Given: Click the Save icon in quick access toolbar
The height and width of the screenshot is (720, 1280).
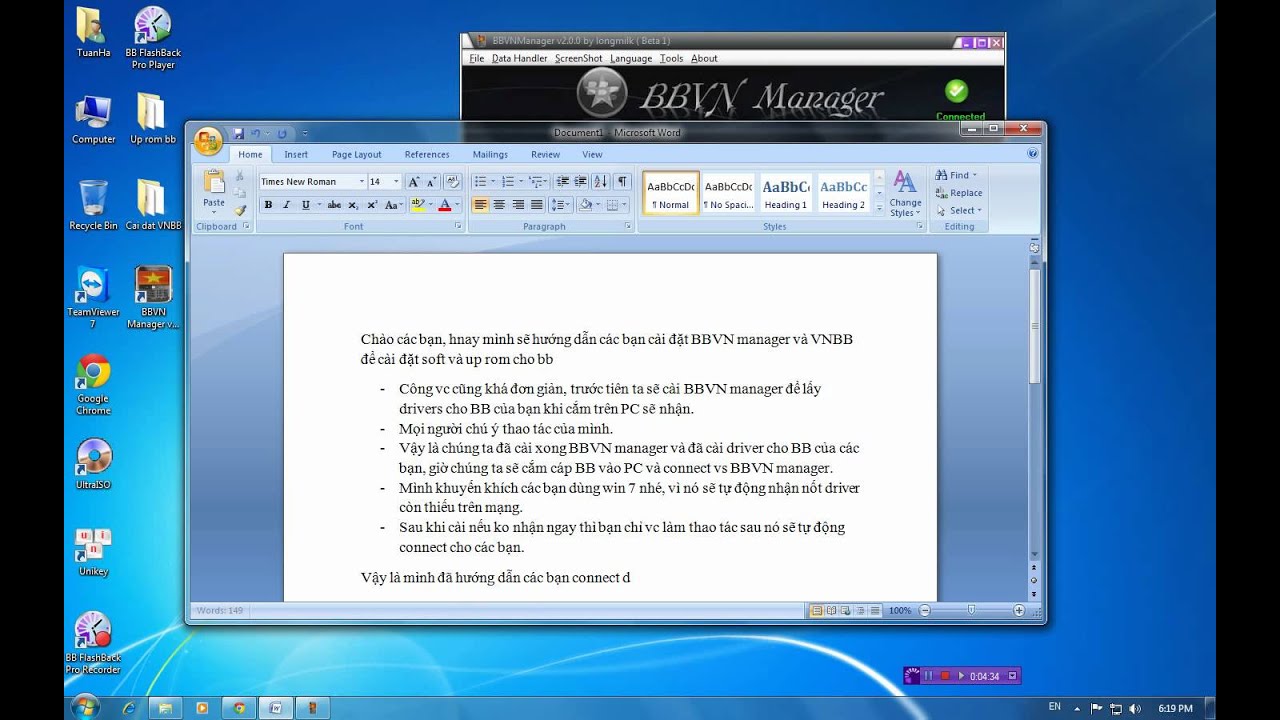Looking at the screenshot, I should click(238, 133).
